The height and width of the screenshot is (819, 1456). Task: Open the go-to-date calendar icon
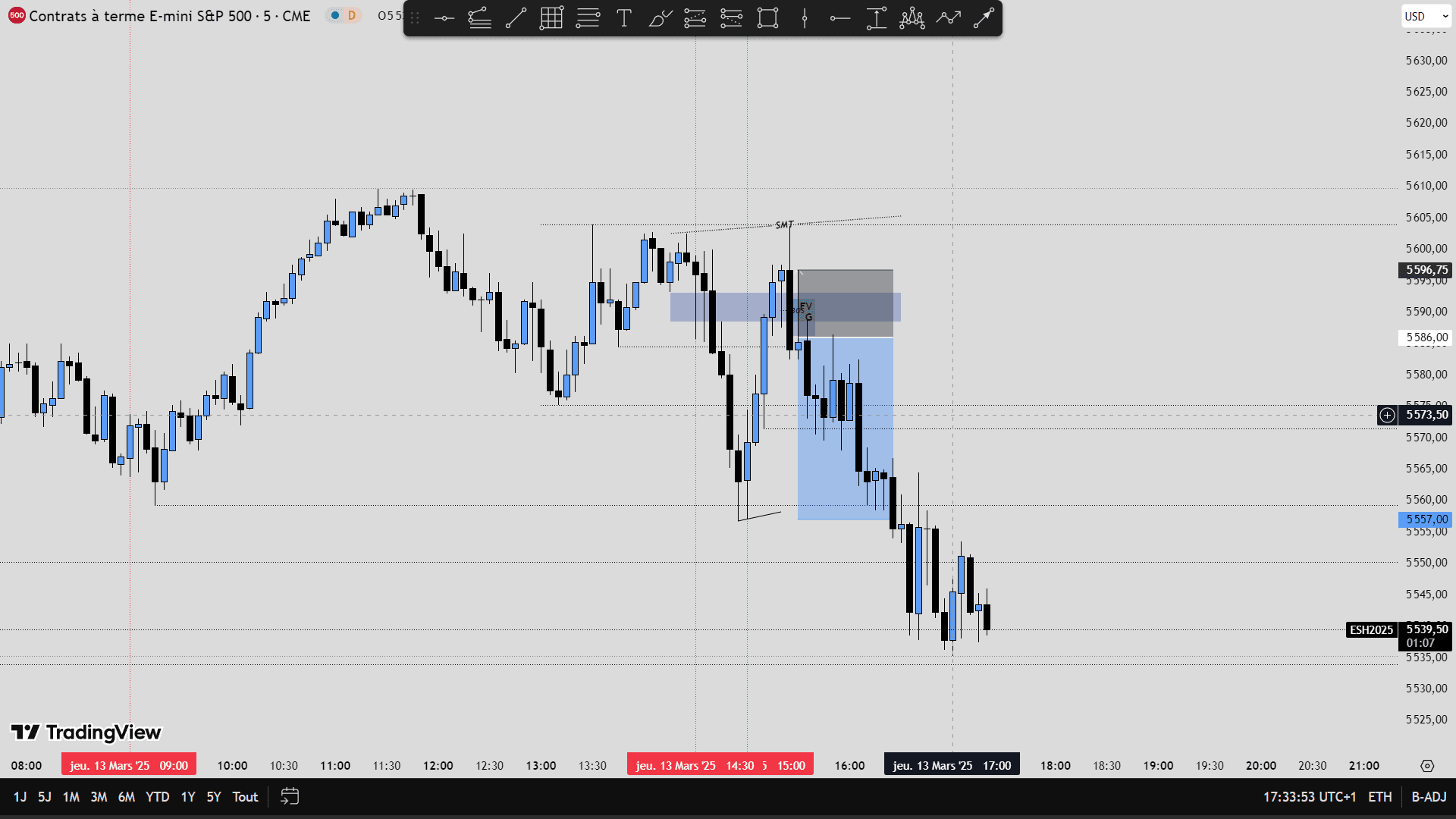pos(290,796)
